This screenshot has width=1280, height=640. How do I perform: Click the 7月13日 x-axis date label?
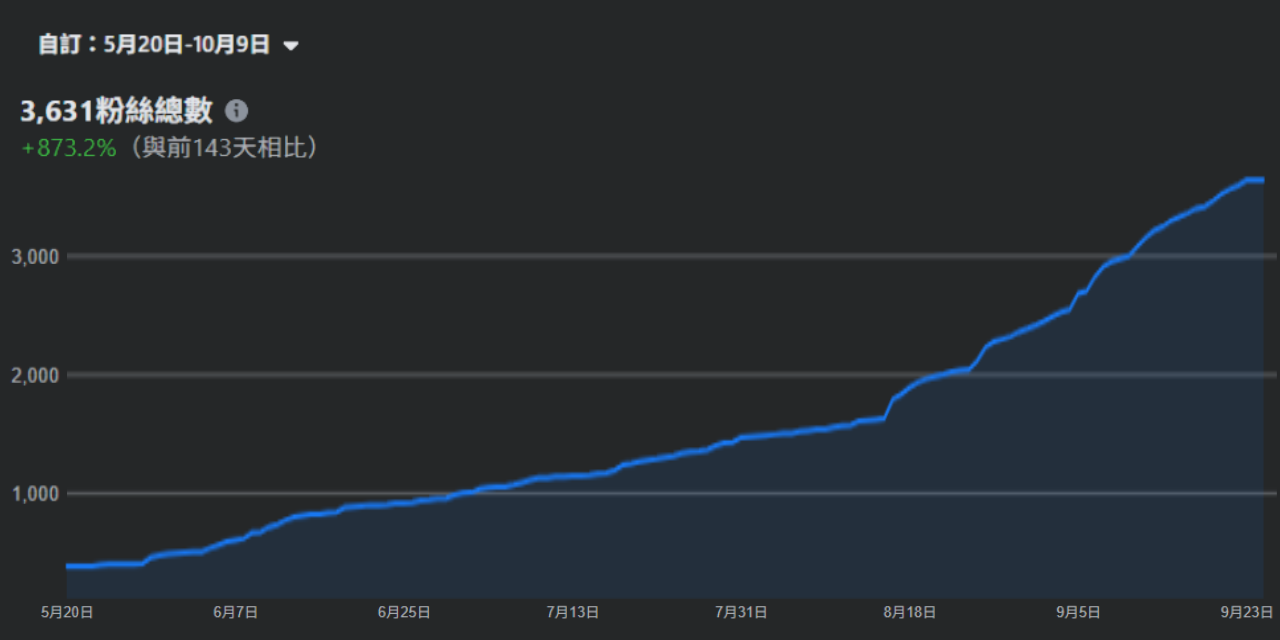(x=572, y=612)
